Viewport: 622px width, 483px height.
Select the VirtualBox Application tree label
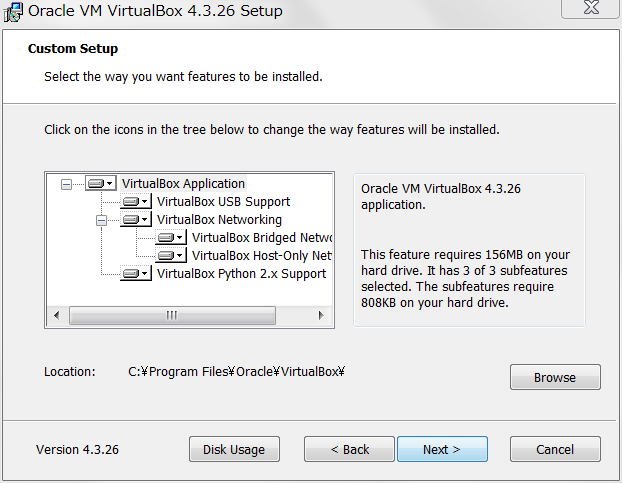183,184
